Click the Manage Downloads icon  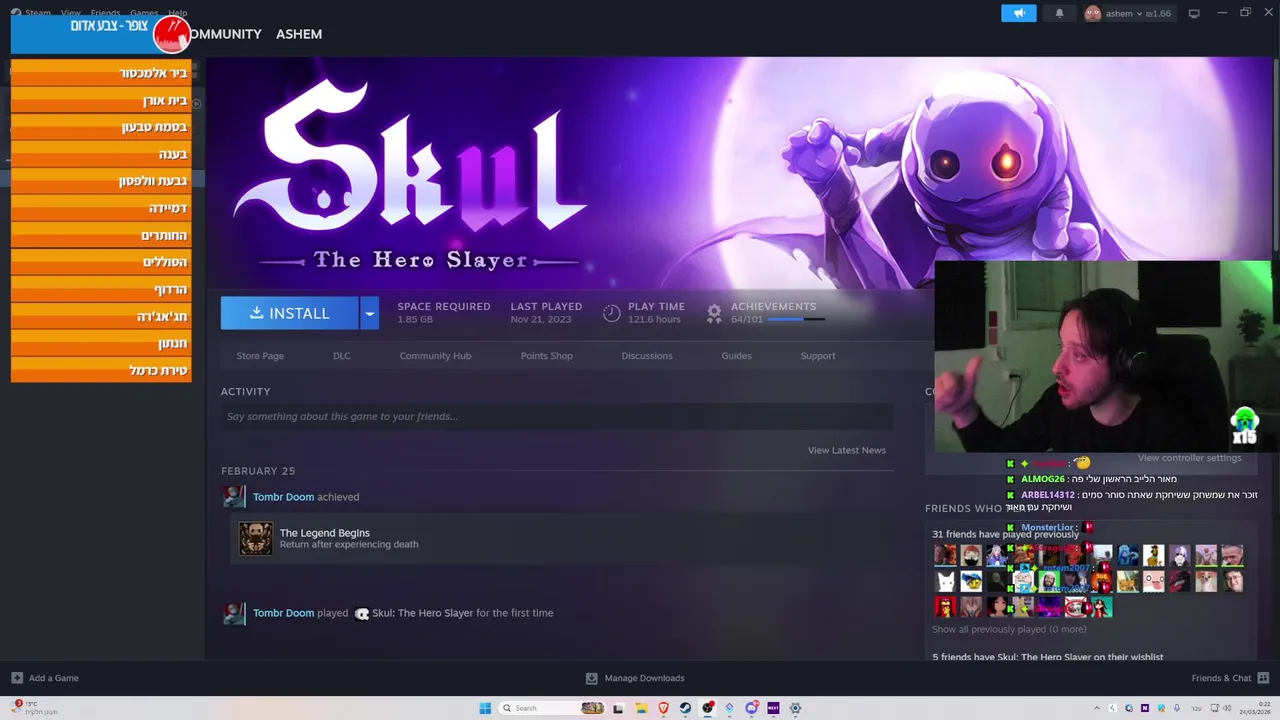click(591, 678)
